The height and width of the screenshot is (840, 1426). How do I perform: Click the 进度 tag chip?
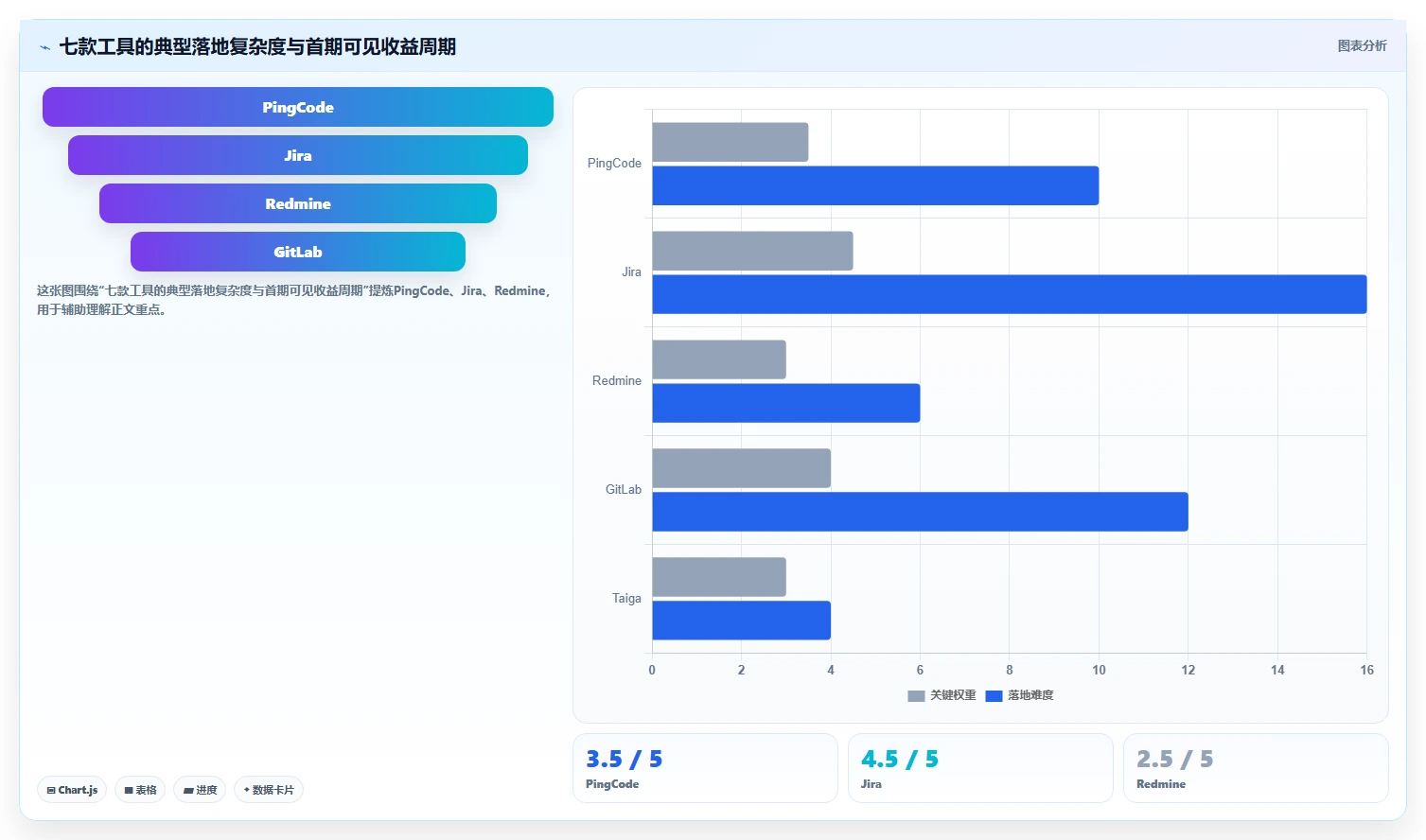click(x=200, y=790)
